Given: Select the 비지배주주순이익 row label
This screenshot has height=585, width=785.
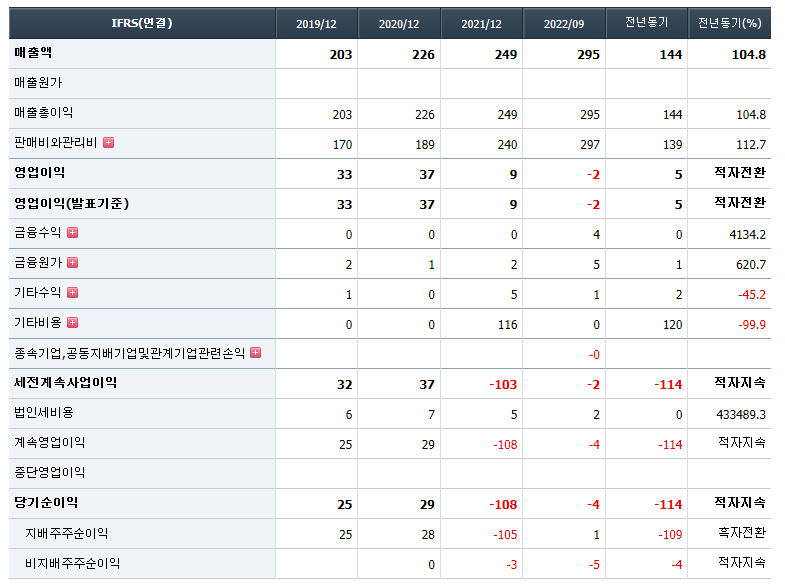Looking at the screenshot, I should pos(73,564).
